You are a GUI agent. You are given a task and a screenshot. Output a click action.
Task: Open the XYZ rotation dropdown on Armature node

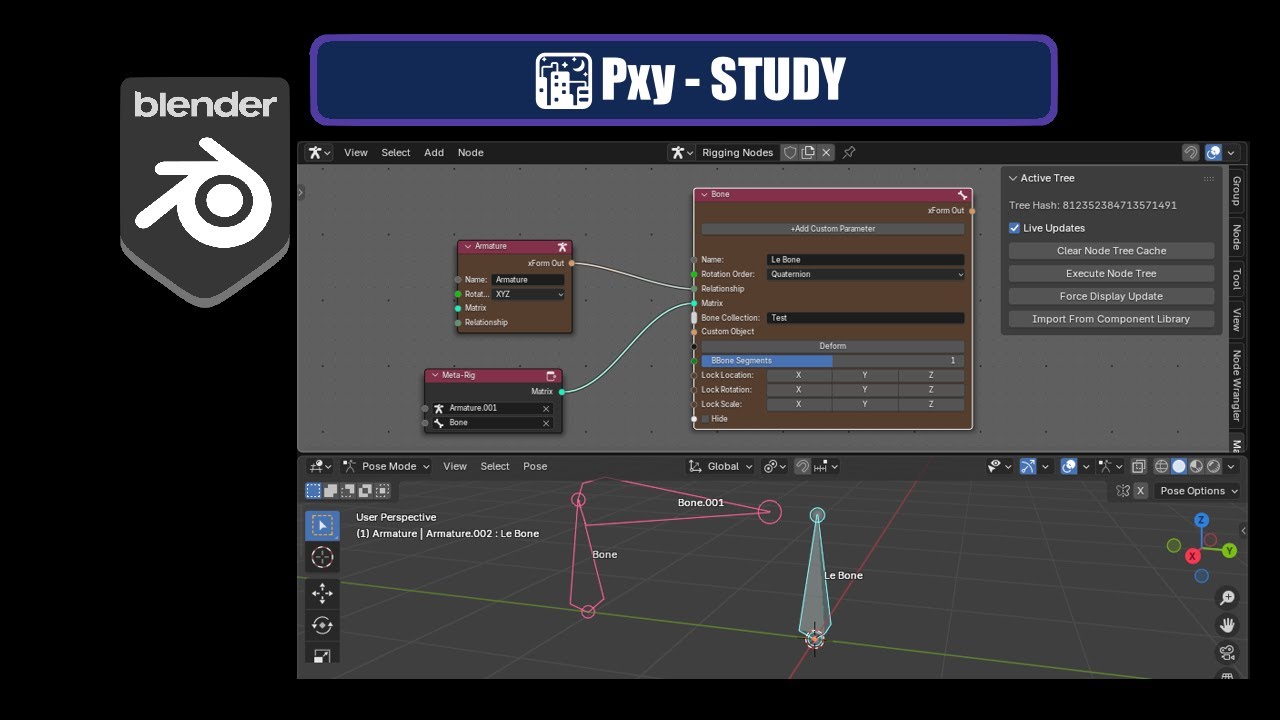tap(529, 294)
